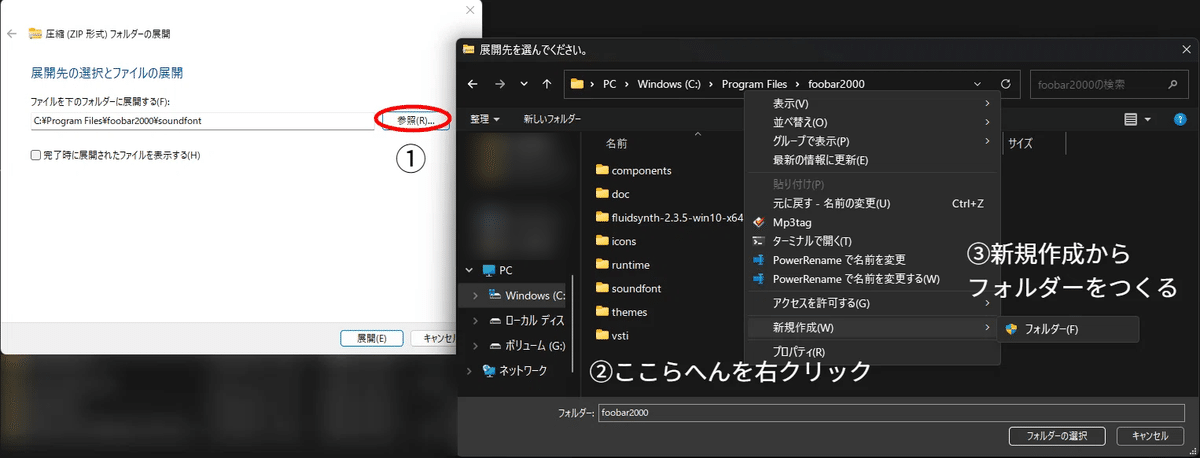
Task: Open グループで表示(P) context submenu
Action: (x=873, y=141)
